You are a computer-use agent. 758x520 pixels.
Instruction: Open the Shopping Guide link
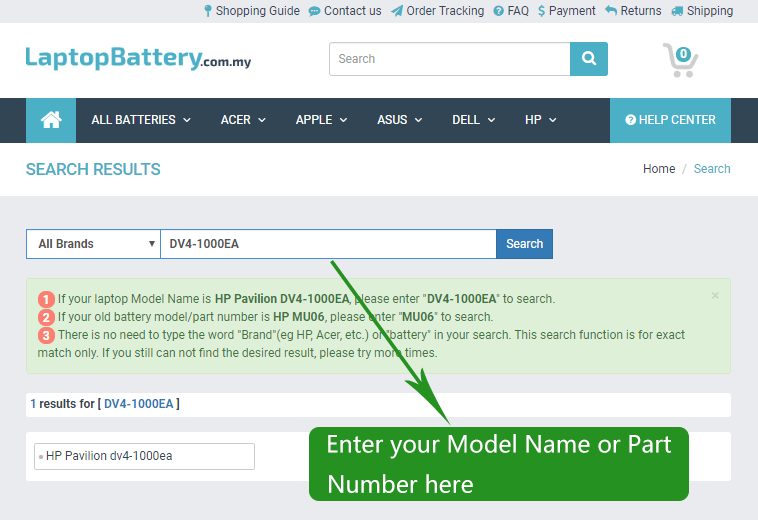pyautogui.click(x=251, y=11)
